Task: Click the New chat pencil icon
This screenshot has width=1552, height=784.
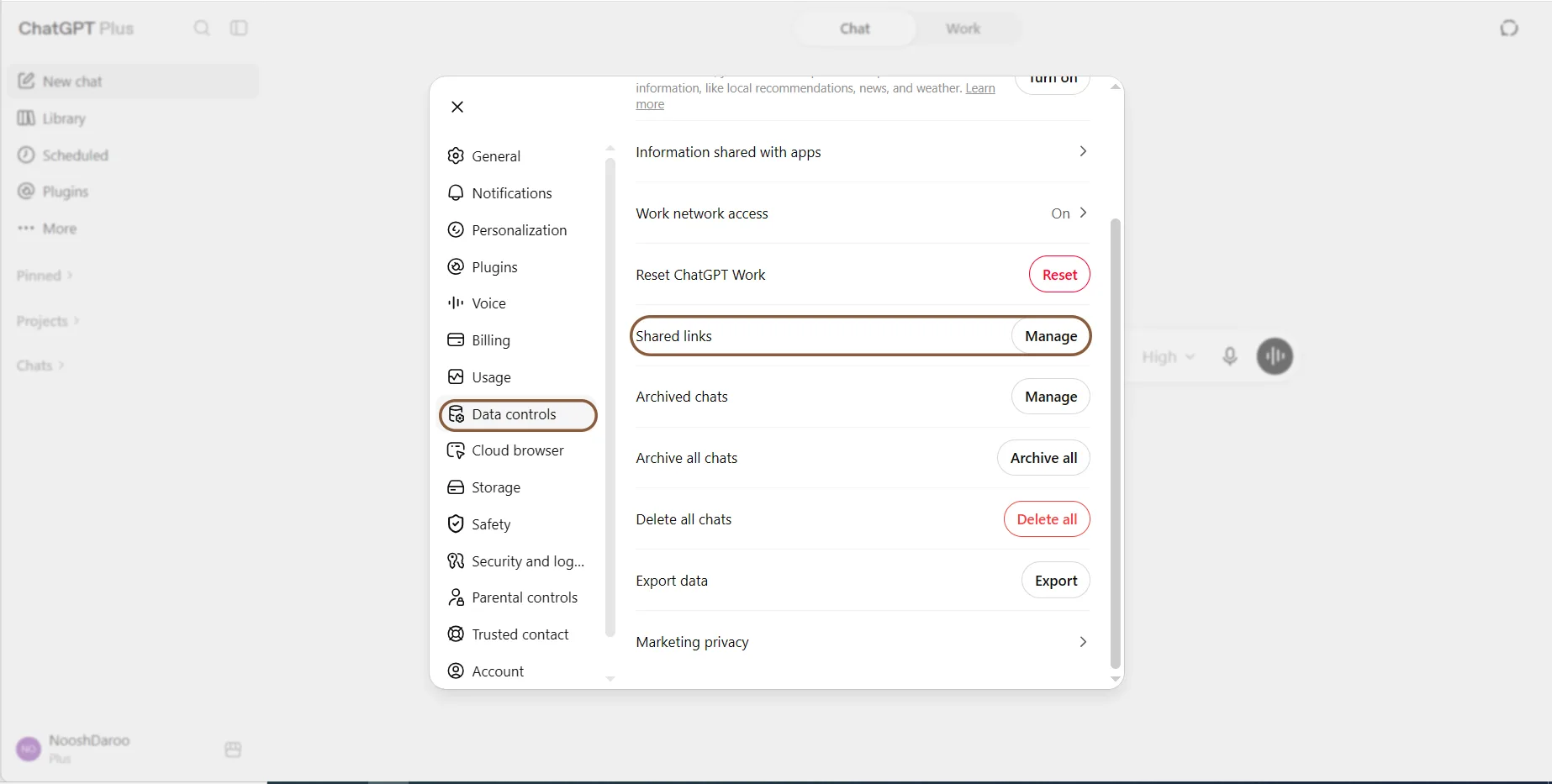Action: pos(26,81)
